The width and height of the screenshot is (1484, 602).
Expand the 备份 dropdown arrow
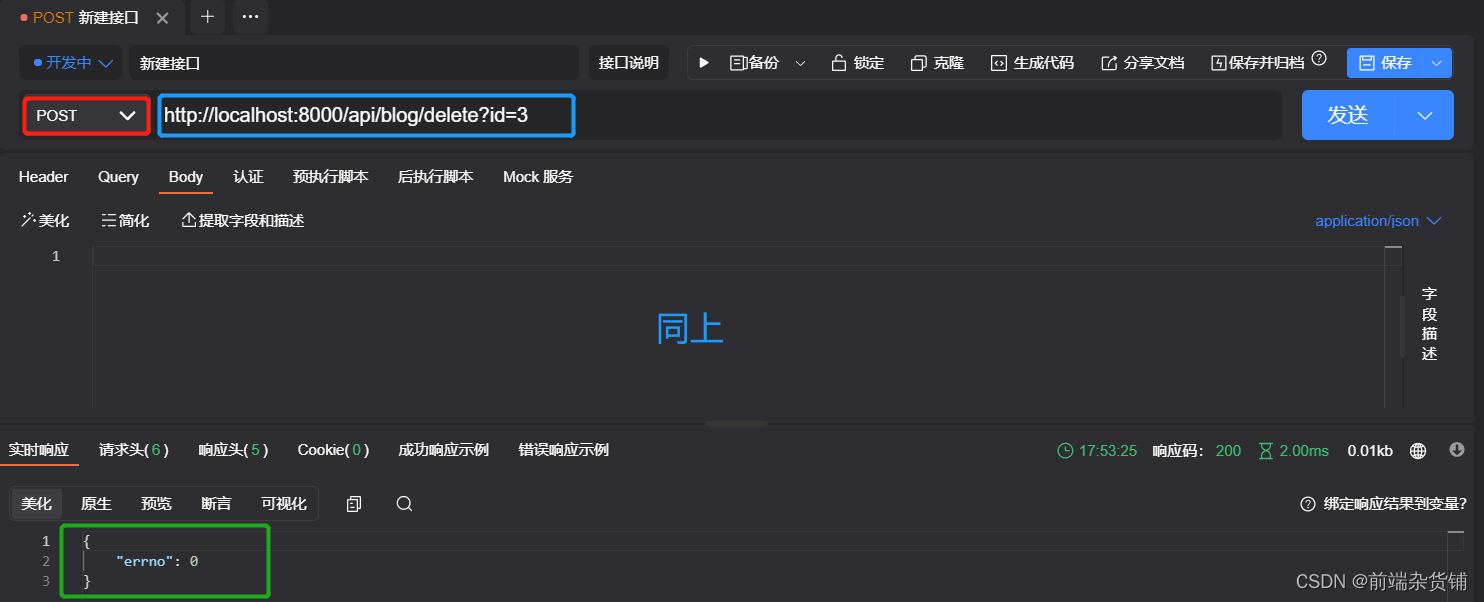click(800, 61)
